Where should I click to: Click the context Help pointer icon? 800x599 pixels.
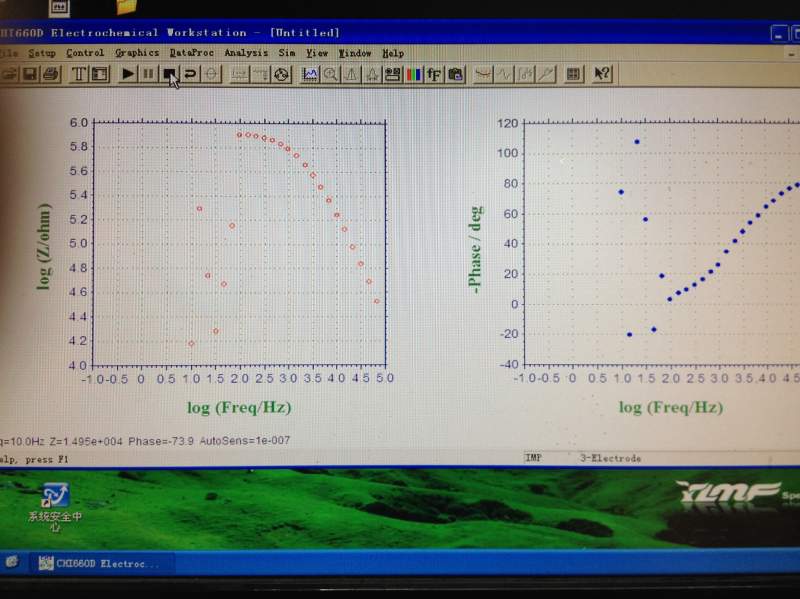(x=602, y=74)
